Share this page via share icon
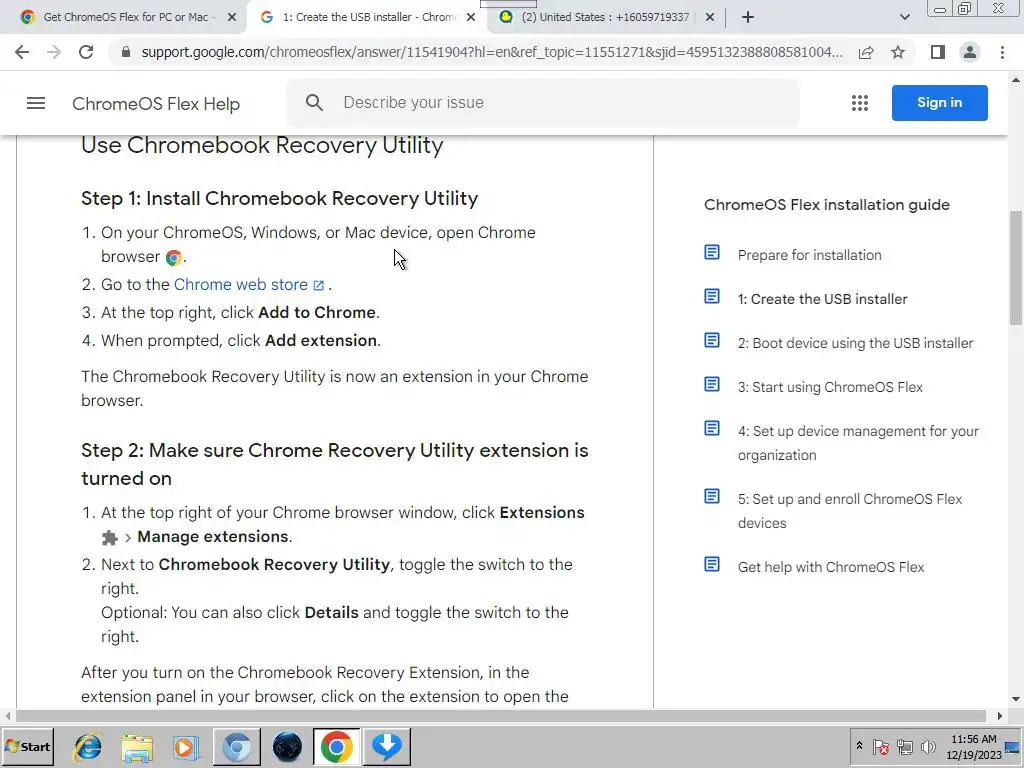The width and height of the screenshot is (1024, 768). [866, 52]
